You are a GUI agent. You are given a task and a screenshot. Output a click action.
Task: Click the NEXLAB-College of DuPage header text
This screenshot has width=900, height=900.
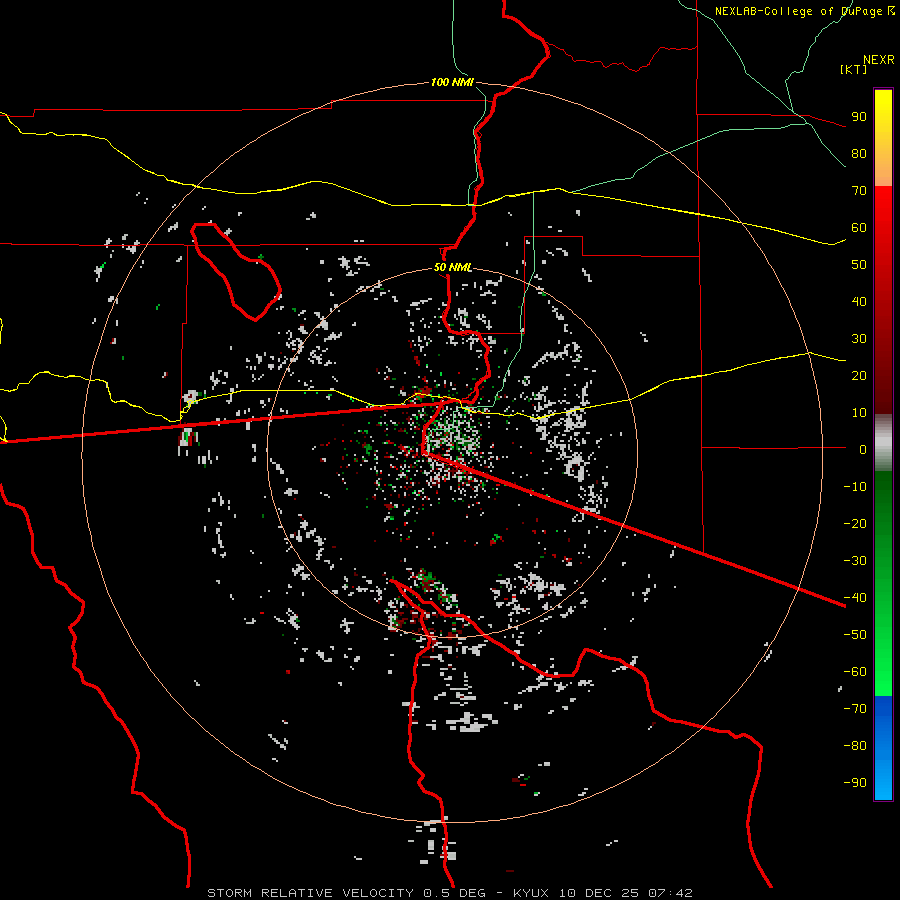[801, 11]
